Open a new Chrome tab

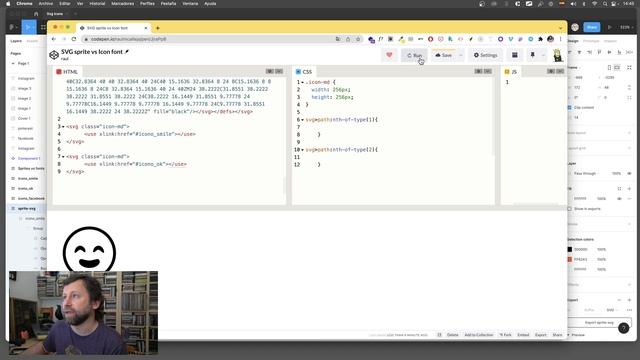pyautogui.click(x=158, y=28)
